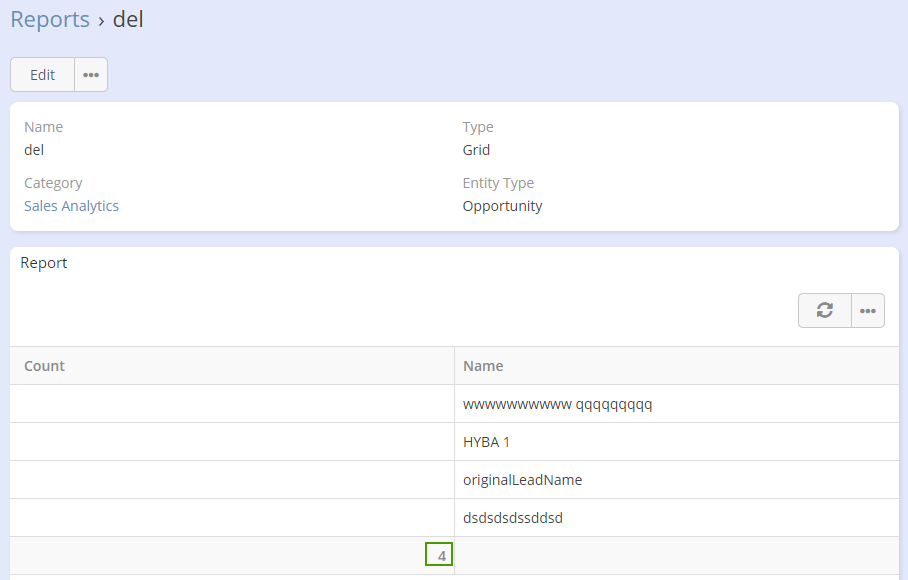
Task: Click the 'del' report title in breadcrumb
Action: (x=128, y=19)
